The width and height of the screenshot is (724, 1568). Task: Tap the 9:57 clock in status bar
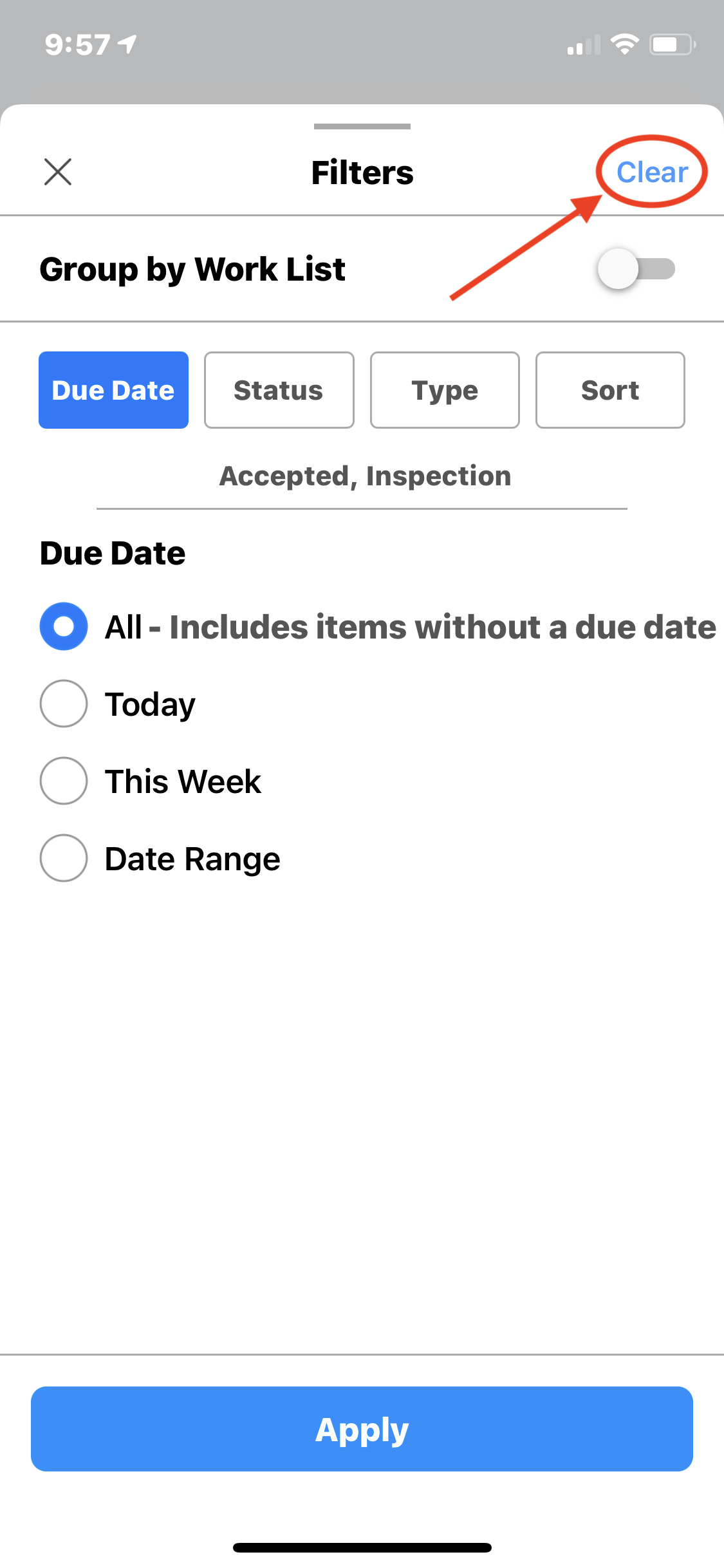[77, 45]
